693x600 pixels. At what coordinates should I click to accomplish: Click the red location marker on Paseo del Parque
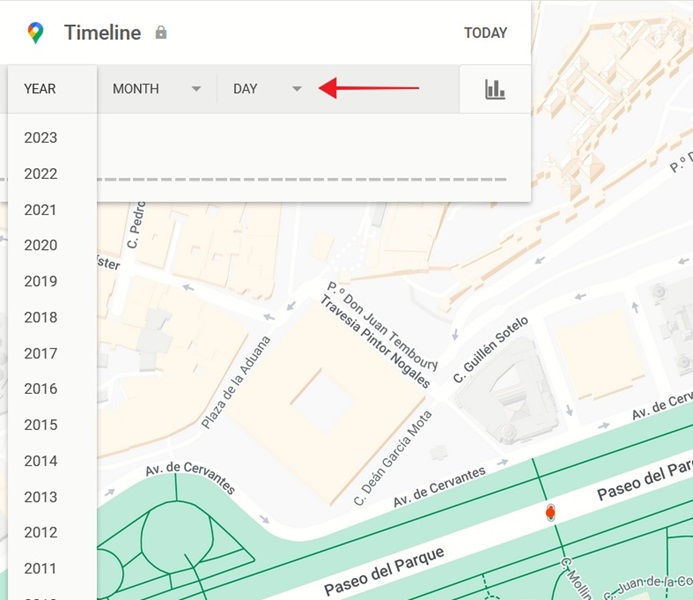(x=550, y=513)
